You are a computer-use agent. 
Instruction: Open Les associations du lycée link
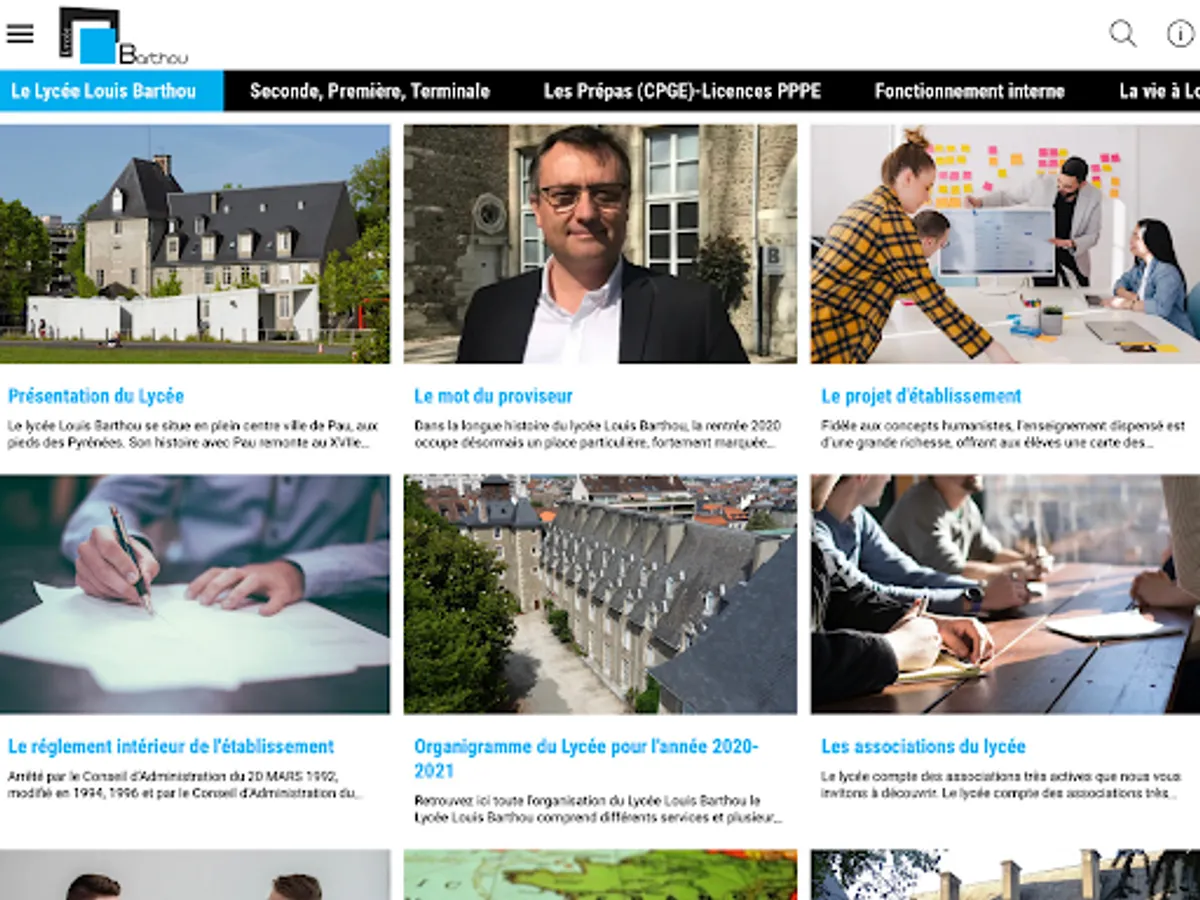coord(923,746)
